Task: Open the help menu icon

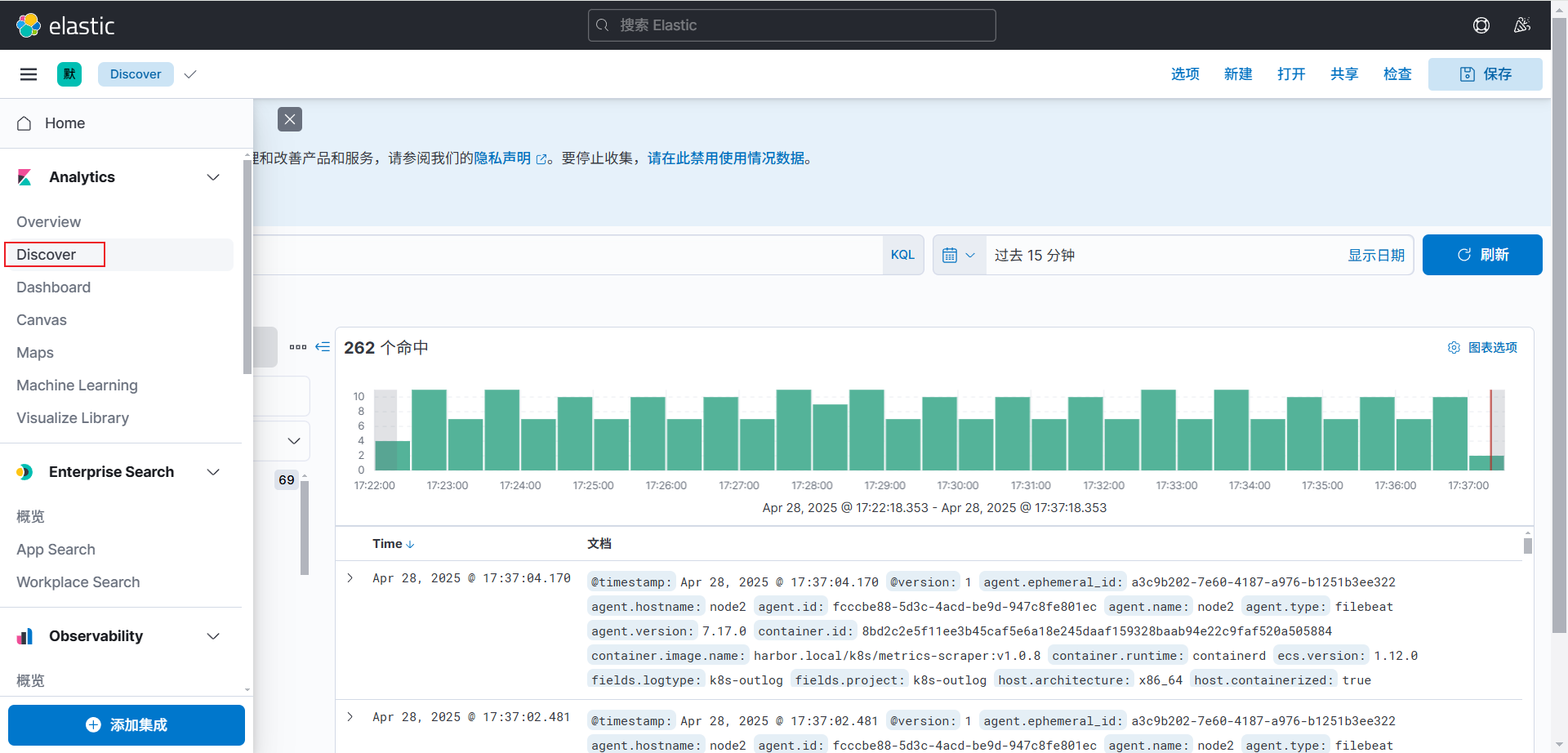Action: 1481,25
